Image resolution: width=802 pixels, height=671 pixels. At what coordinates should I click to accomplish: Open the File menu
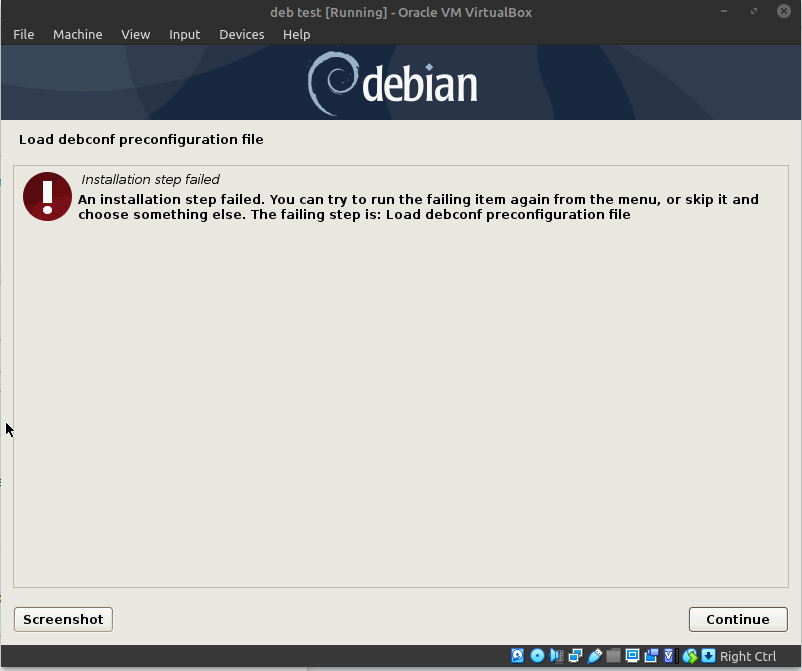coord(24,34)
